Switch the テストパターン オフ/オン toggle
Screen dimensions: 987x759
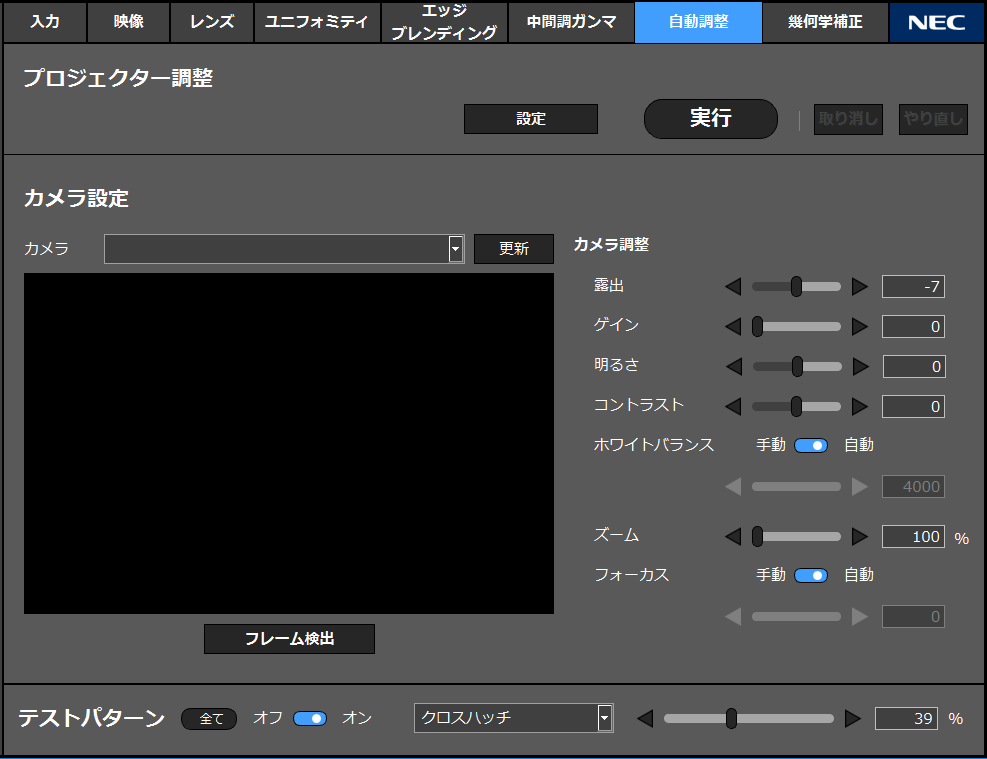pyautogui.click(x=310, y=718)
